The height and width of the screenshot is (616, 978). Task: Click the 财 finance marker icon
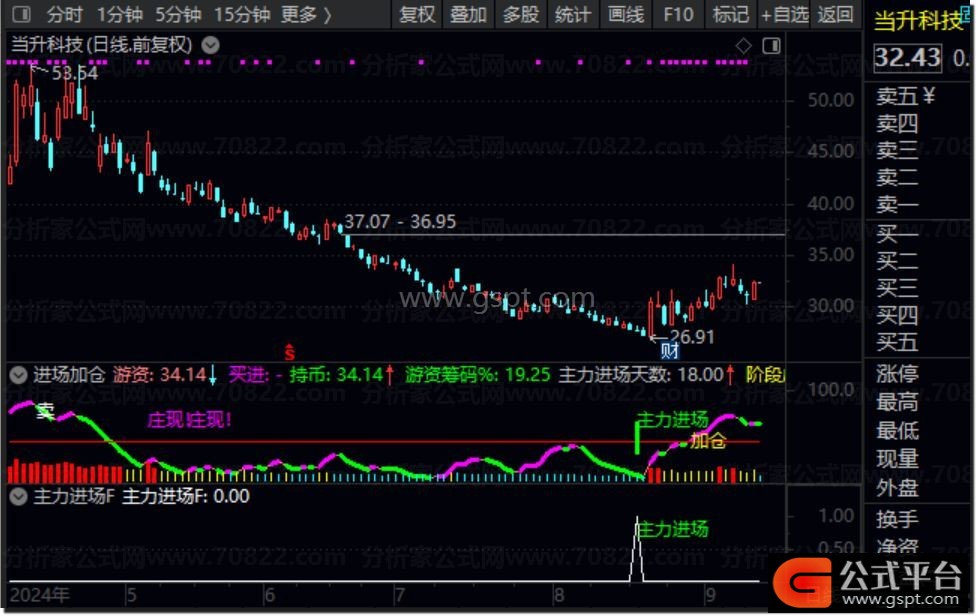tap(670, 351)
